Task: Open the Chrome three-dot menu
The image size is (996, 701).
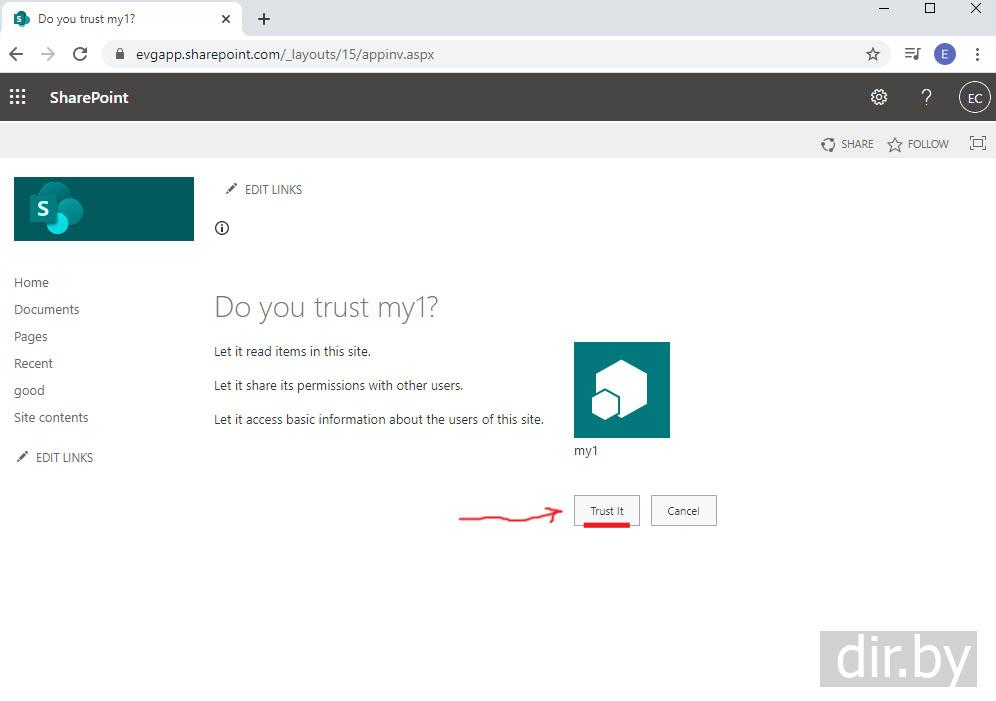Action: 977,54
